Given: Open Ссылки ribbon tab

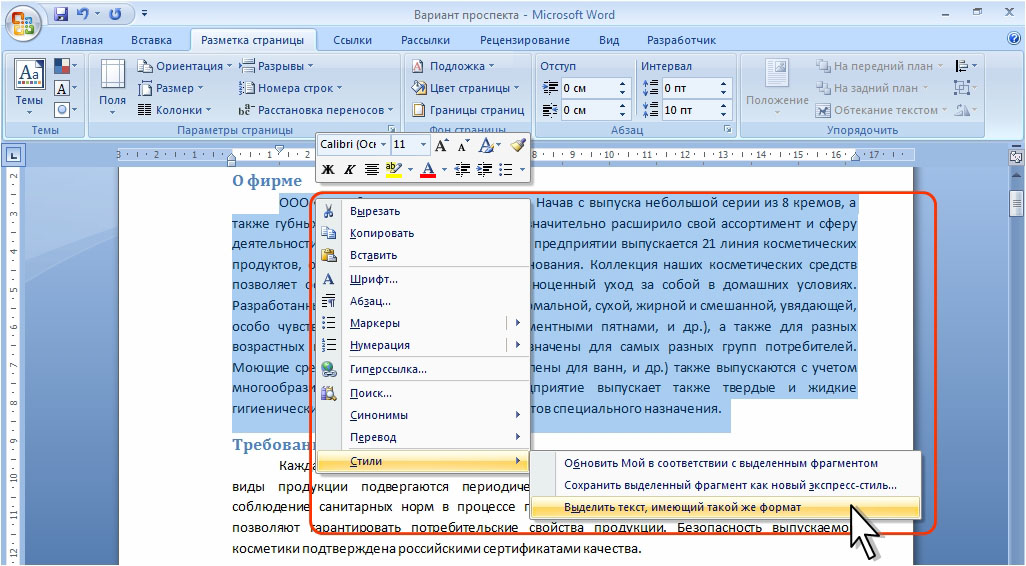Looking at the screenshot, I should (352, 40).
